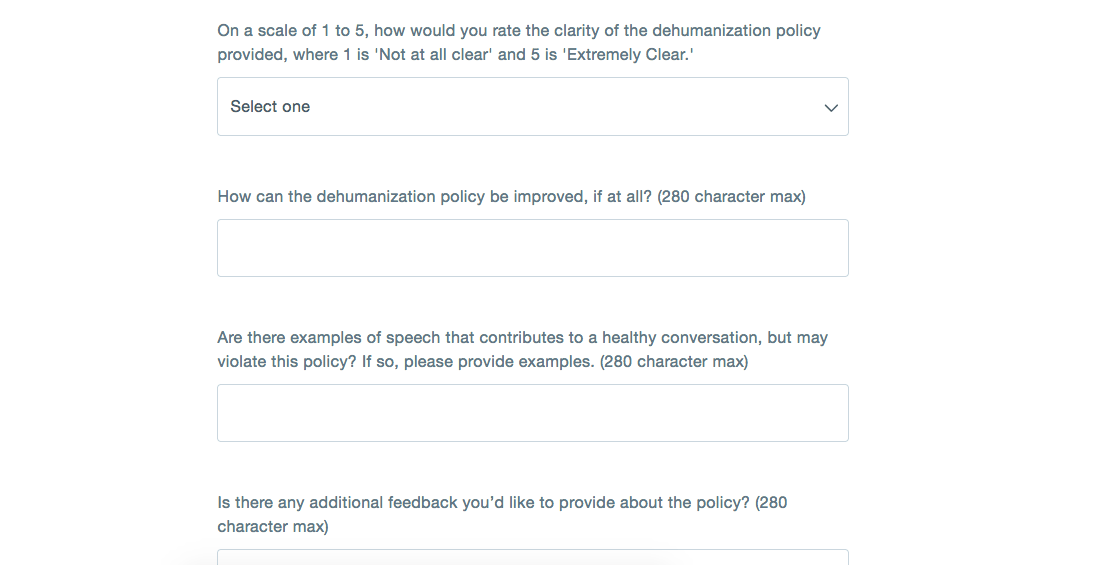The width and height of the screenshot is (1108, 565).
Task: Focus the policy improvement text field
Action: (533, 248)
